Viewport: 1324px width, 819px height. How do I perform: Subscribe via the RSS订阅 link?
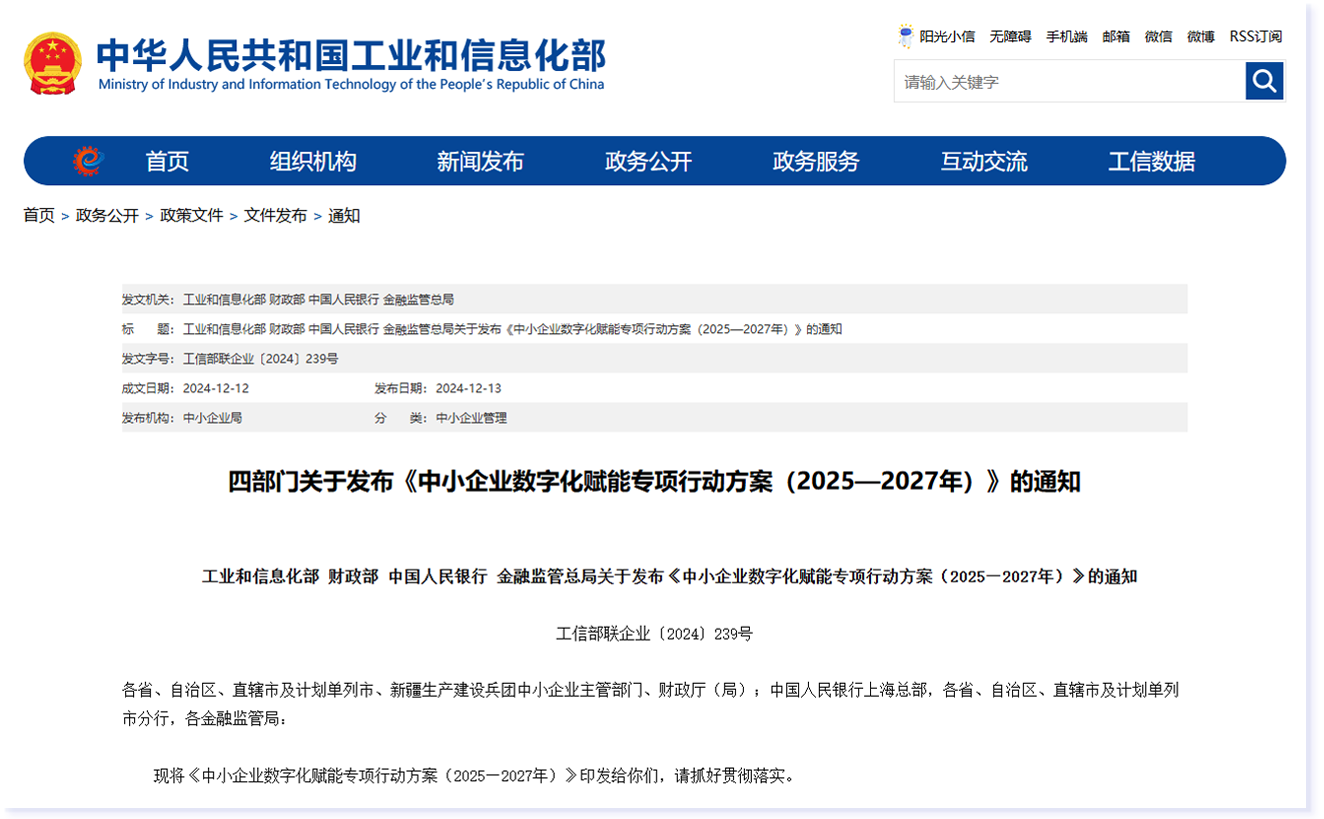[1255, 37]
